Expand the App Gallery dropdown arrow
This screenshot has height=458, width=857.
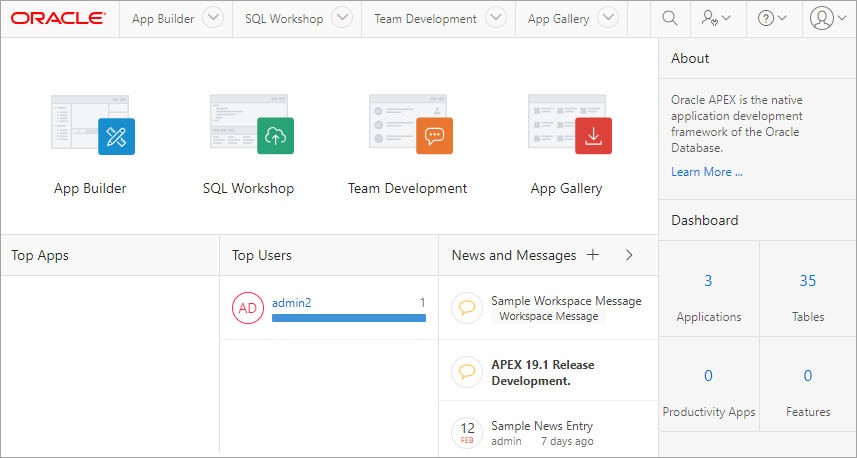point(608,17)
